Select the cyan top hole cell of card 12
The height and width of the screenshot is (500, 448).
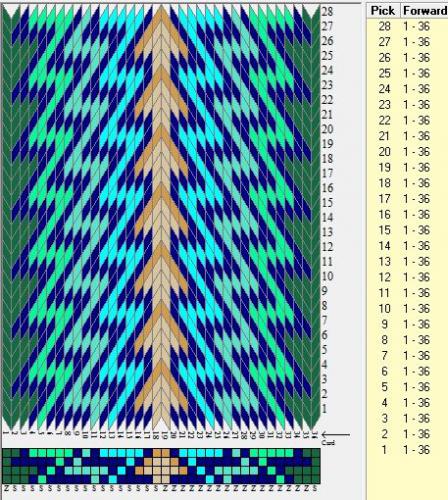(x=104, y=453)
